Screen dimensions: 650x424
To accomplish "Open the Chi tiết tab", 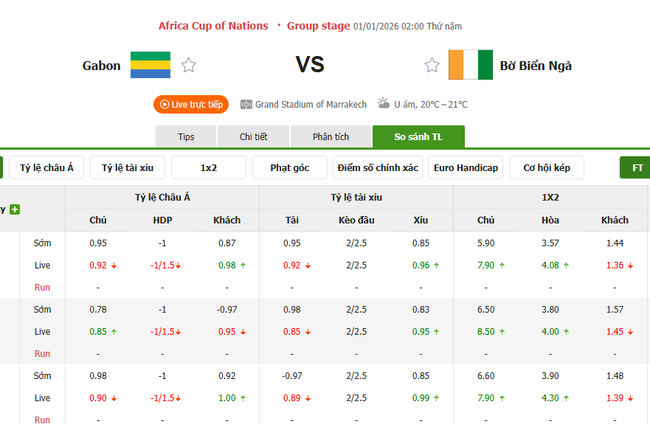I will click(254, 137).
